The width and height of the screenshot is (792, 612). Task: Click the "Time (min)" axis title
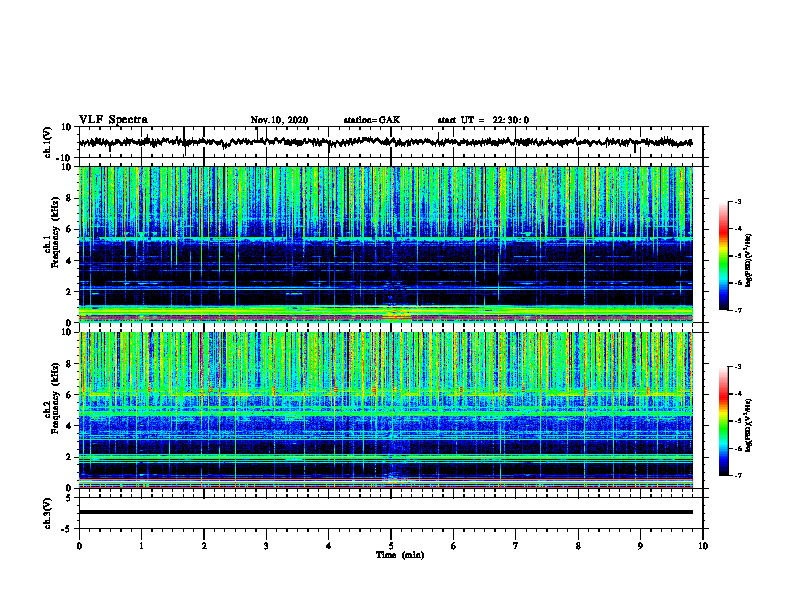pyautogui.click(x=400, y=555)
